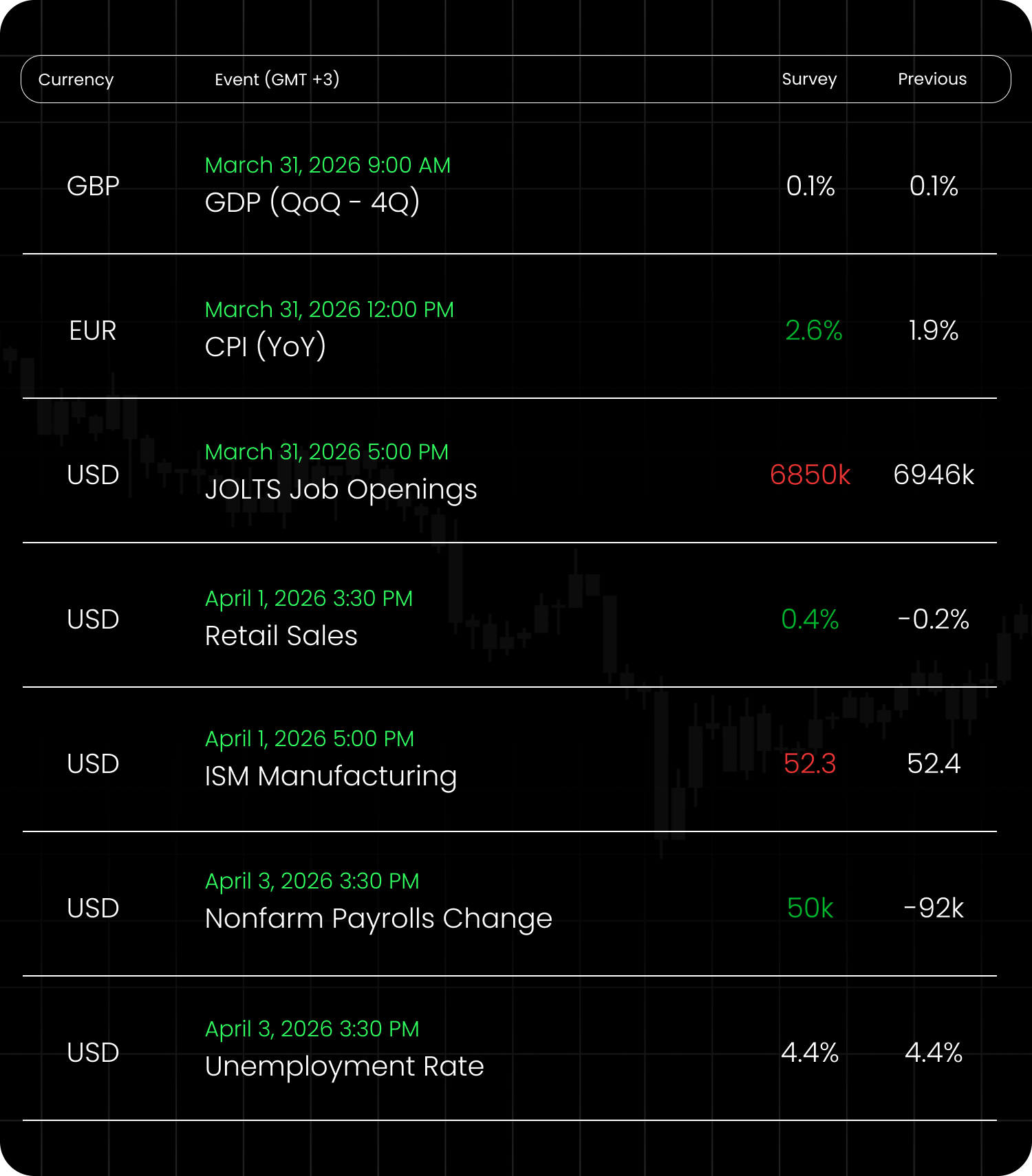Open the Retail Sales event
1032x1176 pixels.
coord(281,636)
